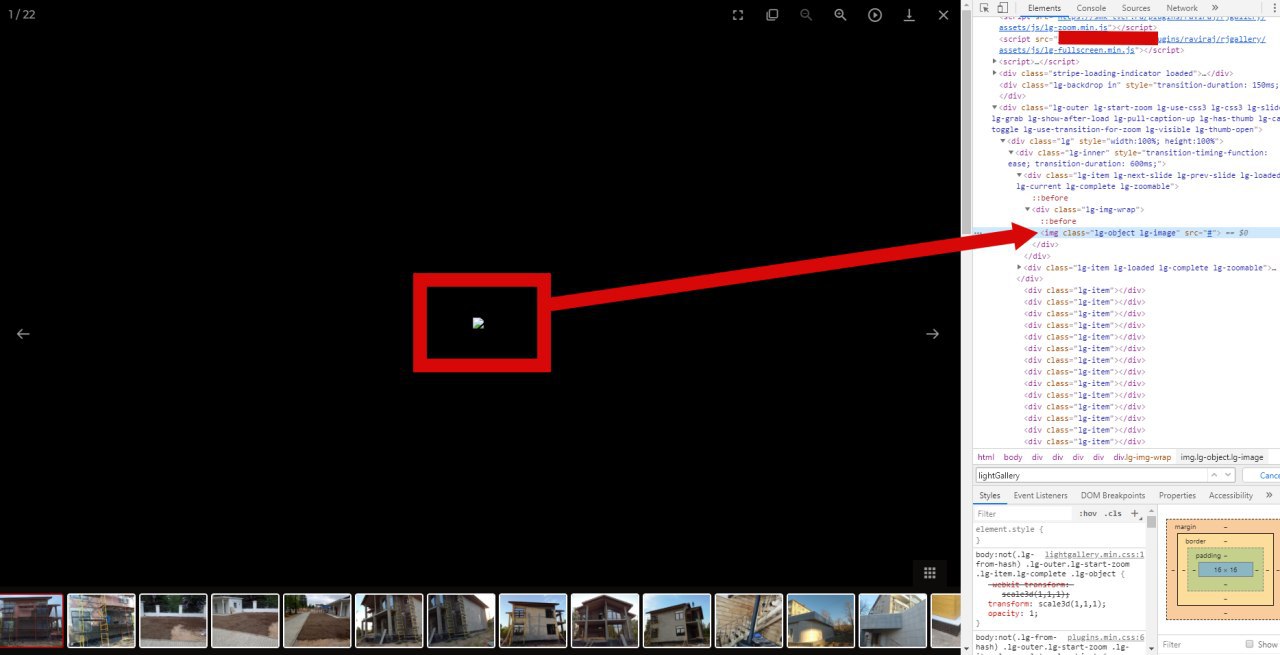Show more sidebar panes via the lower chevrons

tap(1269, 496)
